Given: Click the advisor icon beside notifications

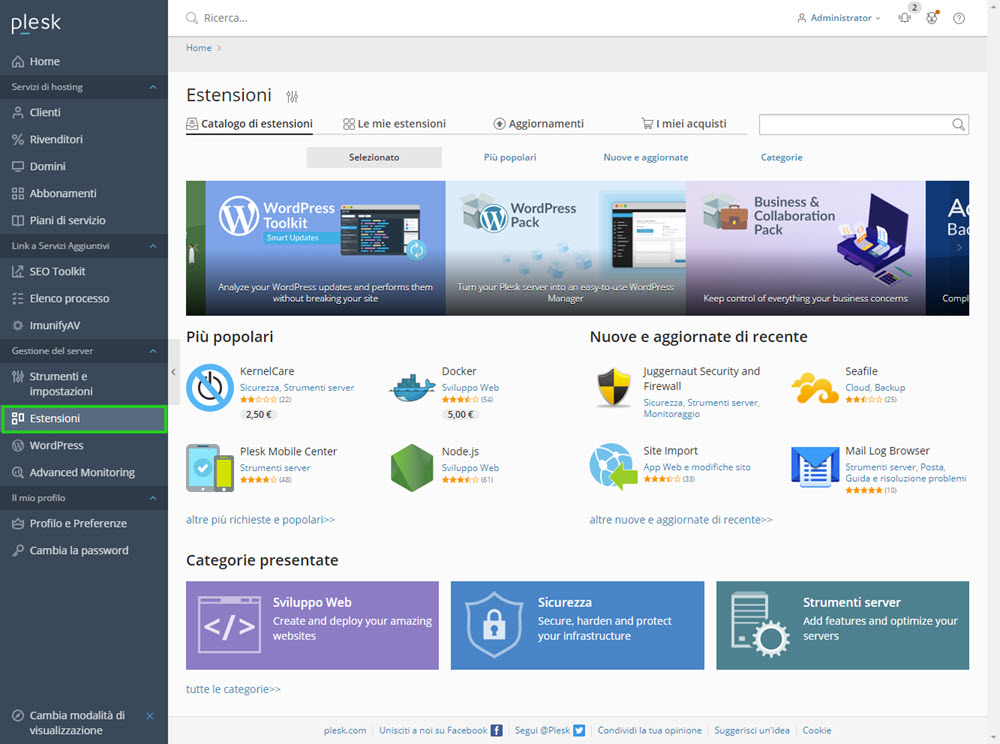Looking at the screenshot, I should (x=932, y=18).
